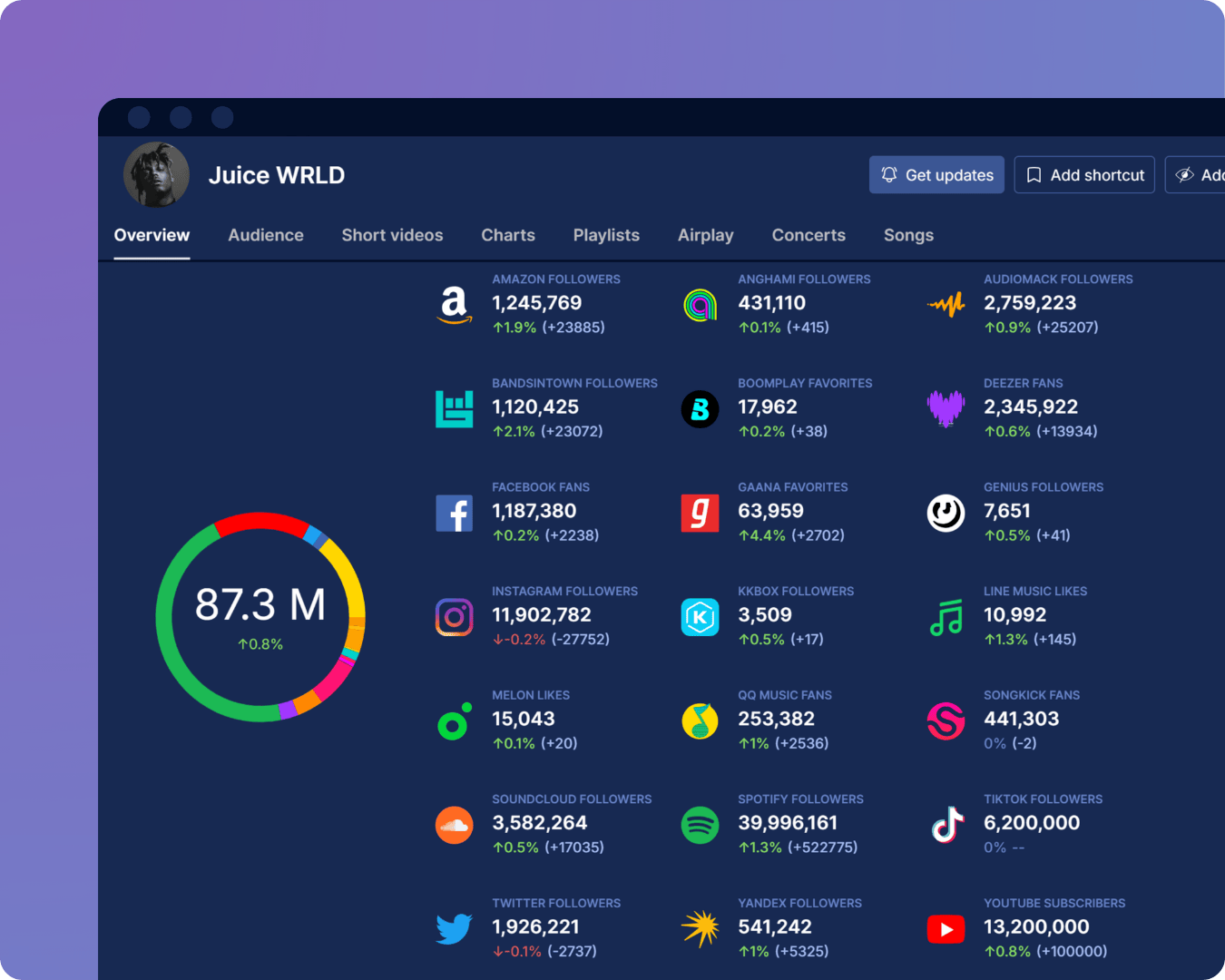Switch to the Audience tab
Image resolution: width=1225 pixels, height=980 pixels.
coord(266,235)
